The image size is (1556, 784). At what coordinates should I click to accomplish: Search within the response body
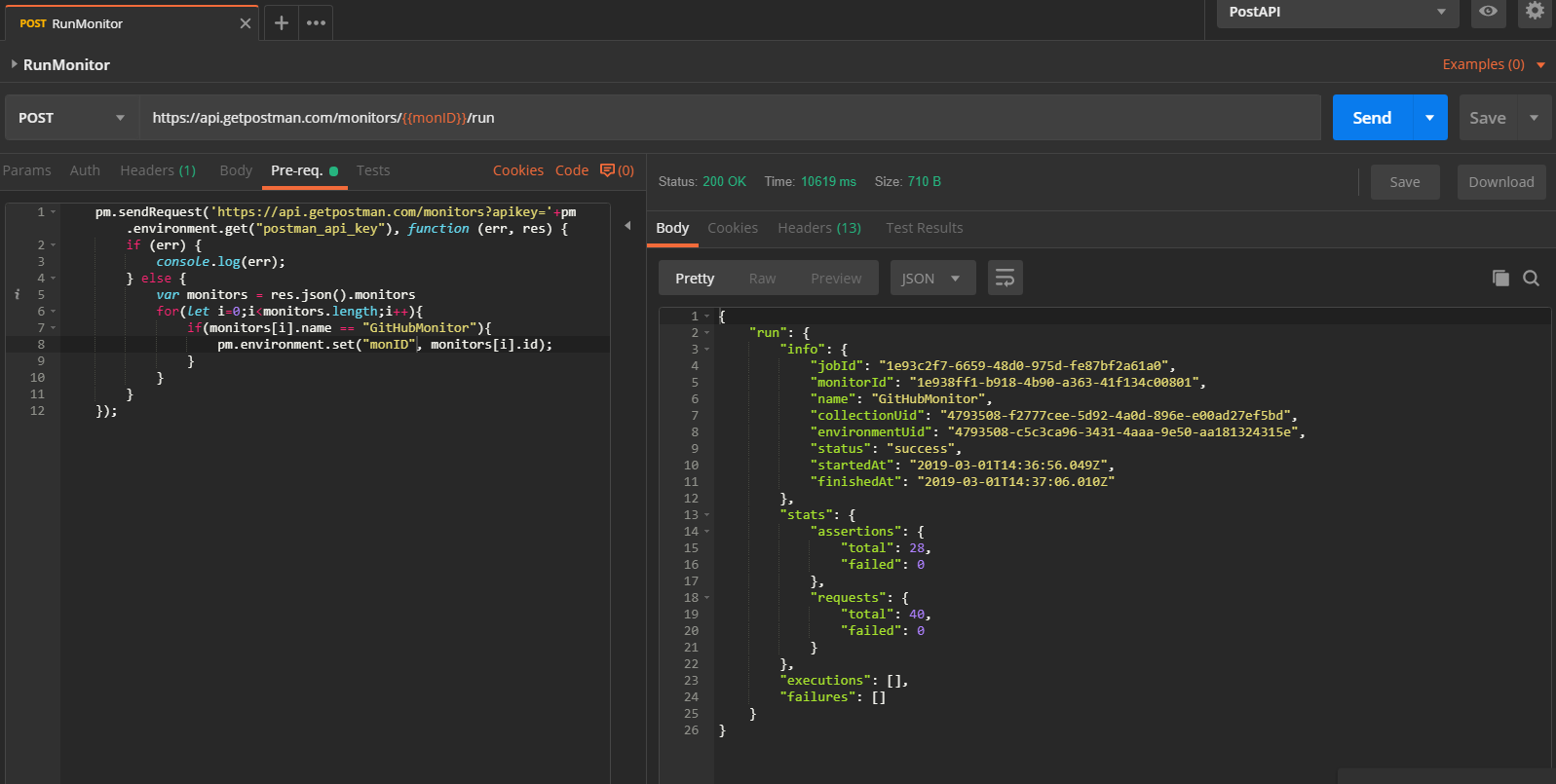[x=1531, y=279]
